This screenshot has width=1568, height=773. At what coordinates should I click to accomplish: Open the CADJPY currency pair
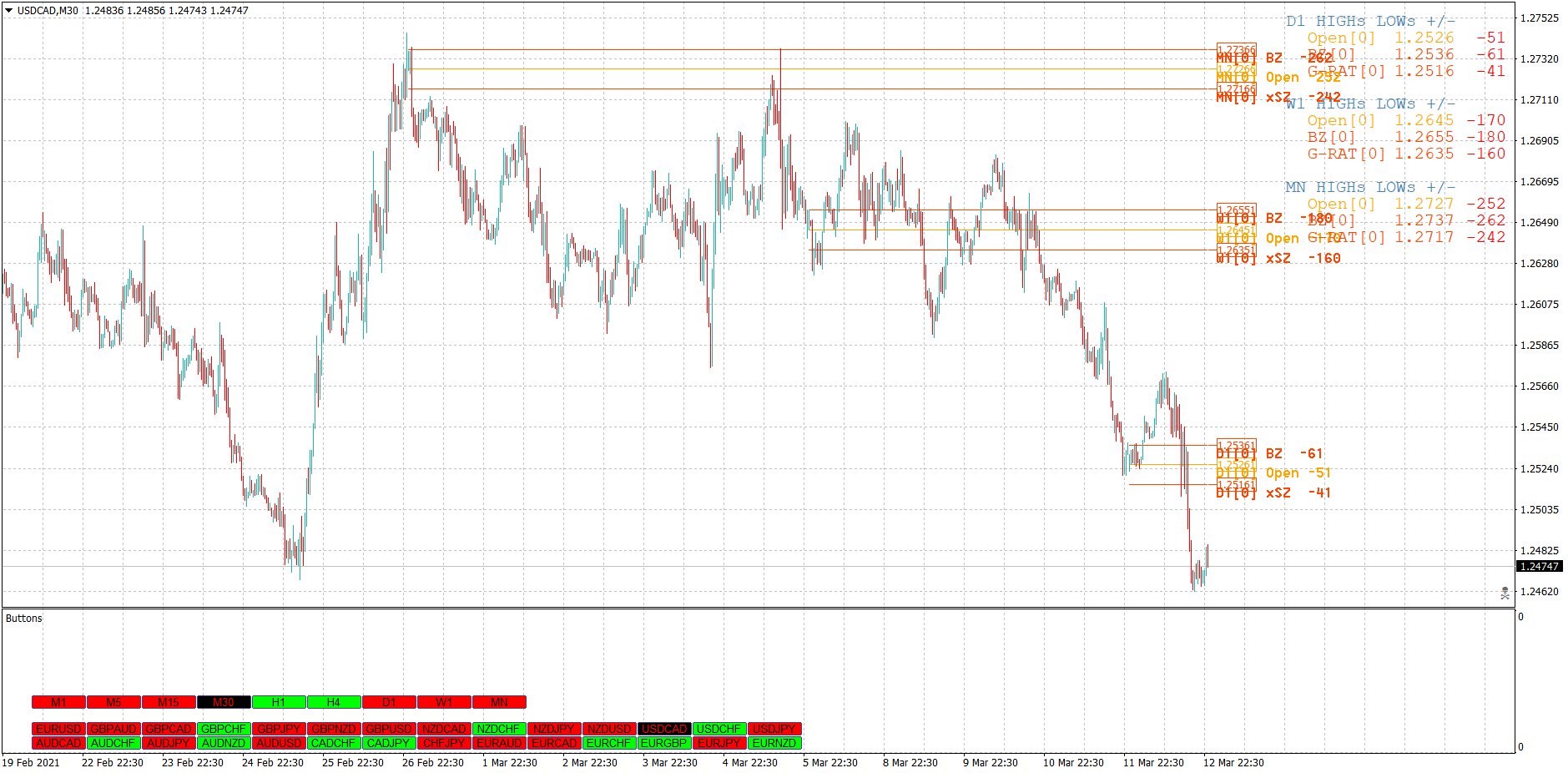pyautogui.click(x=389, y=741)
